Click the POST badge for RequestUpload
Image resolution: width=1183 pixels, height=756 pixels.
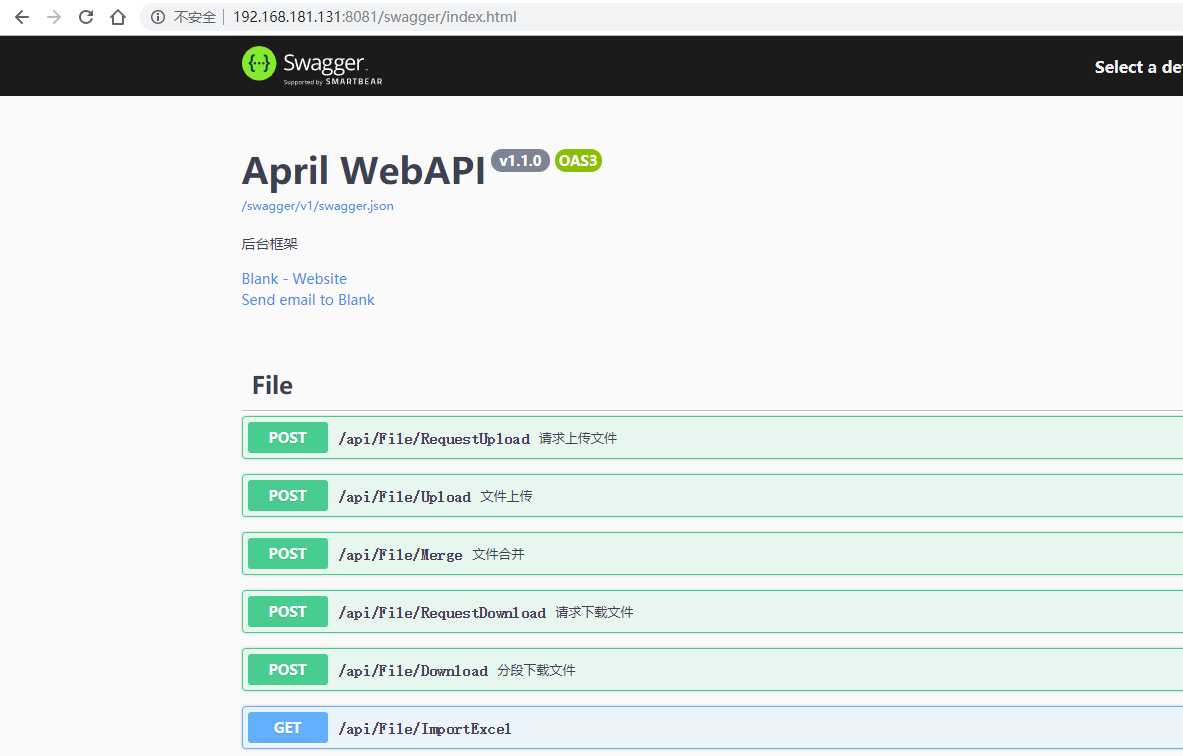287,438
